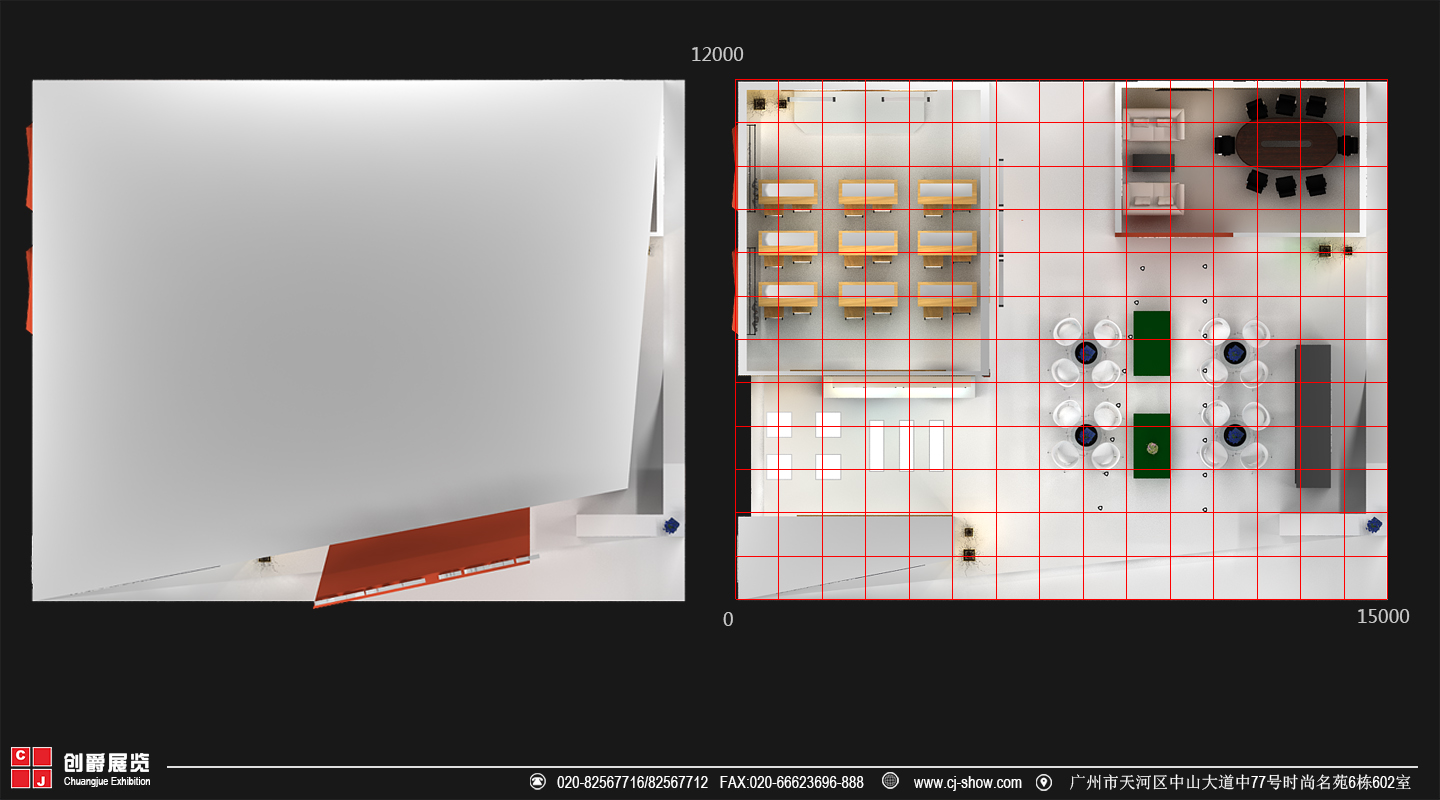This screenshot has width=1440, height=800.
Task: Click the 0 origin label under floor plan
Action: tap(728, 620)
